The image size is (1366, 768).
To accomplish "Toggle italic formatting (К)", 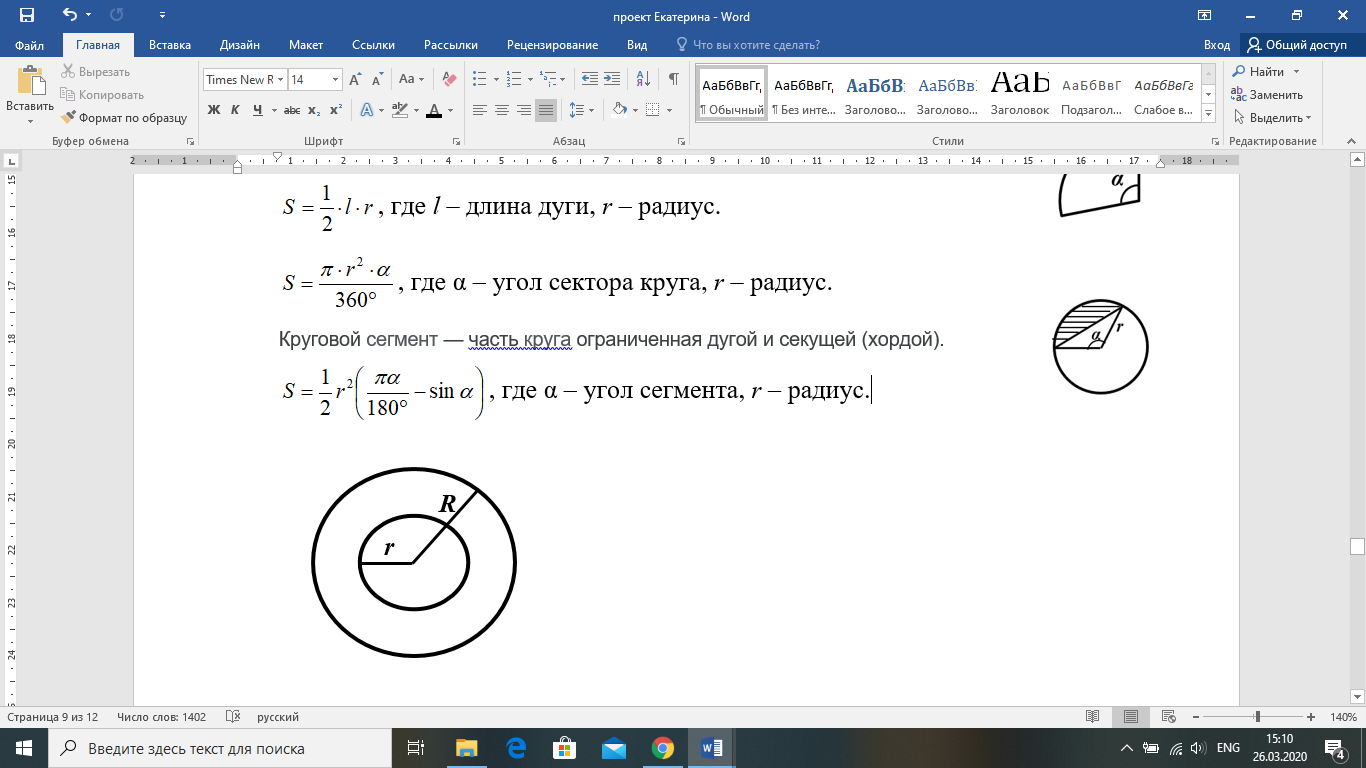I will pos(235,110).
